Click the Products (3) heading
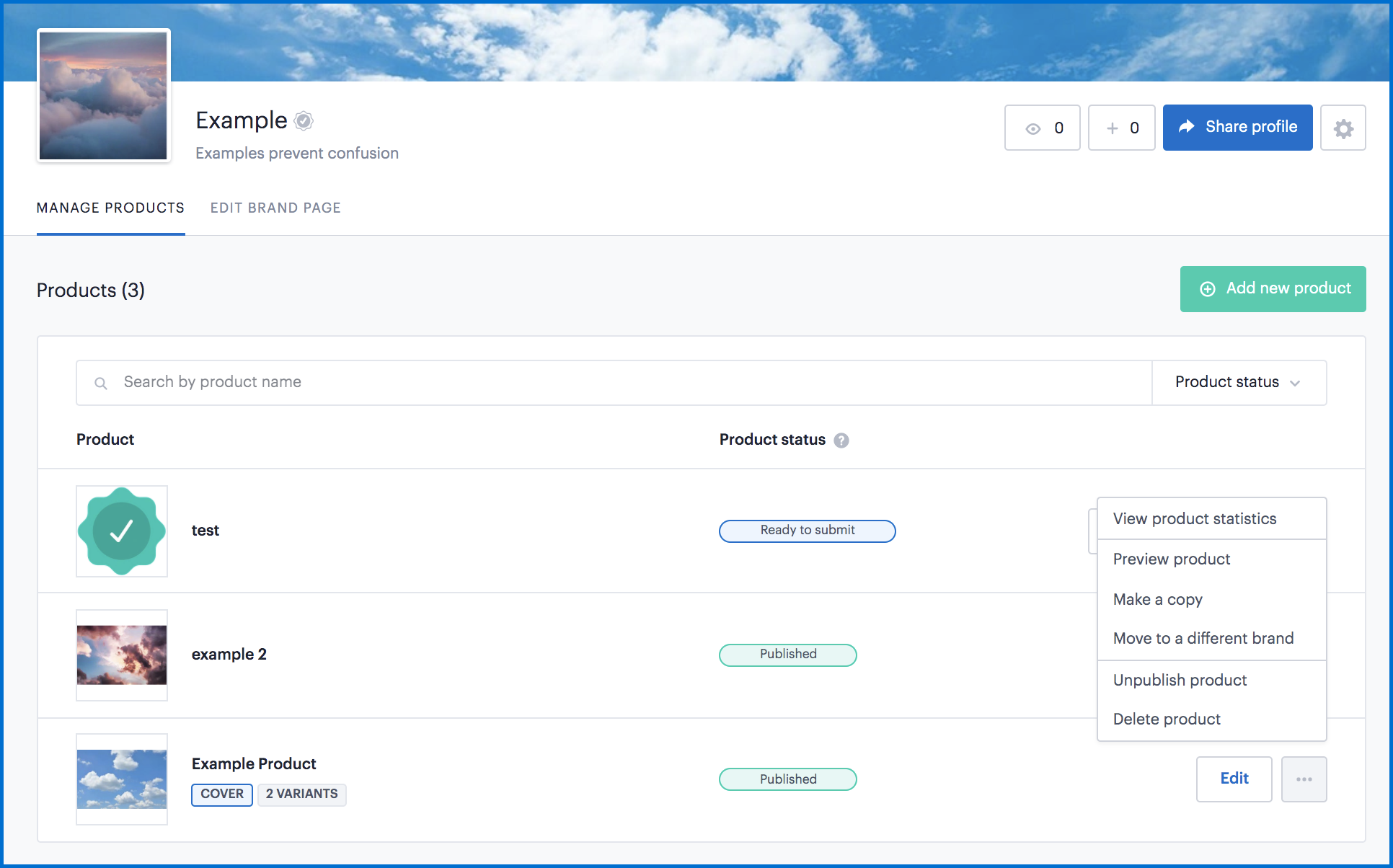Screen dimensions: 1393x868 tap(91, 291)
